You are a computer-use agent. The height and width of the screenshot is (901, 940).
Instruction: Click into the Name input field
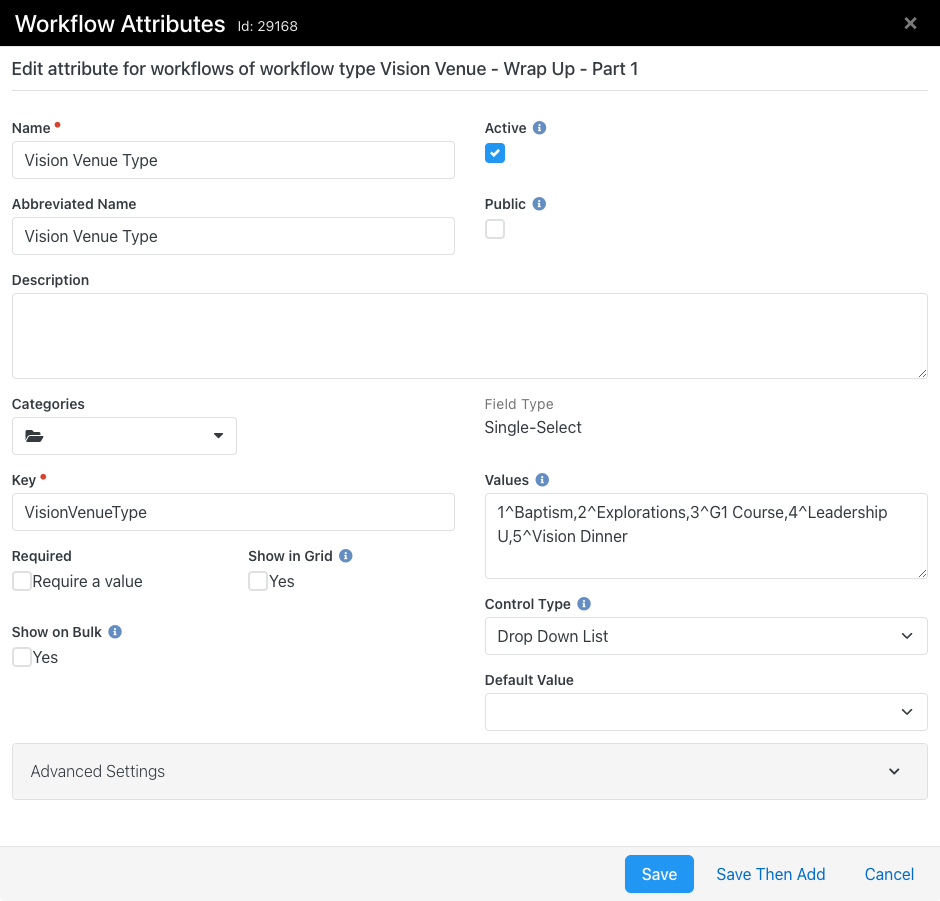pos(233,160)
